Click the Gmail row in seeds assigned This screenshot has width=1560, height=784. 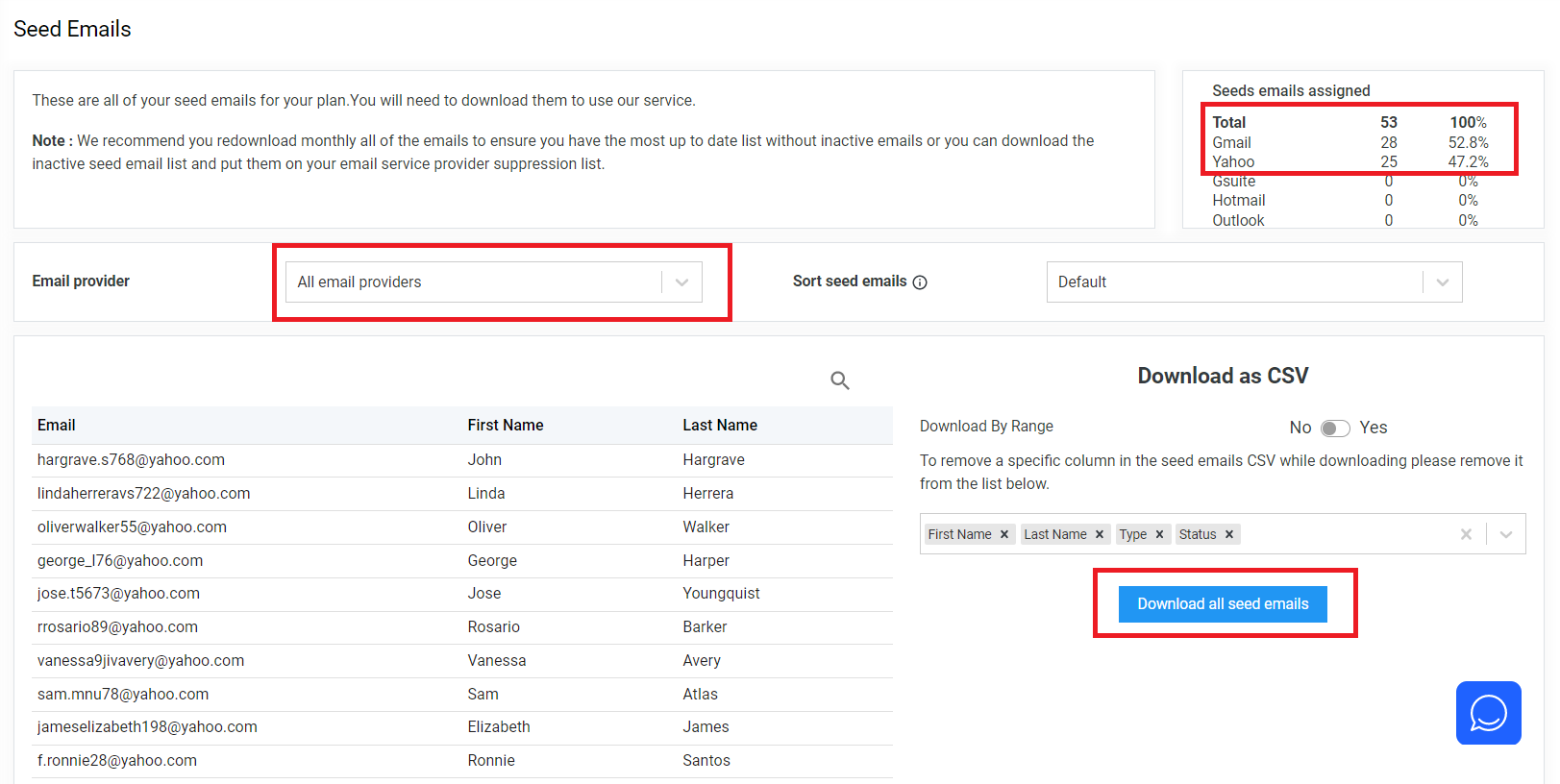click(x=1350, y=142)
